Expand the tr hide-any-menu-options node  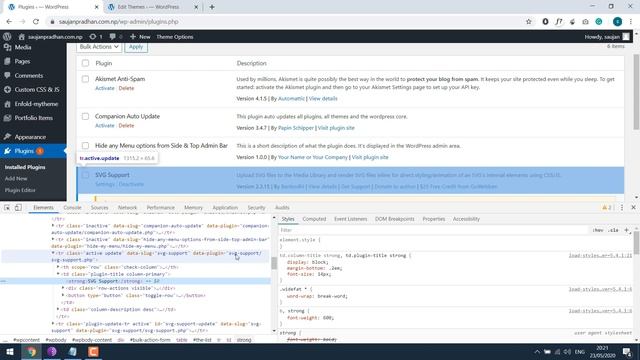pyautogui.click(x=53, y=239)
